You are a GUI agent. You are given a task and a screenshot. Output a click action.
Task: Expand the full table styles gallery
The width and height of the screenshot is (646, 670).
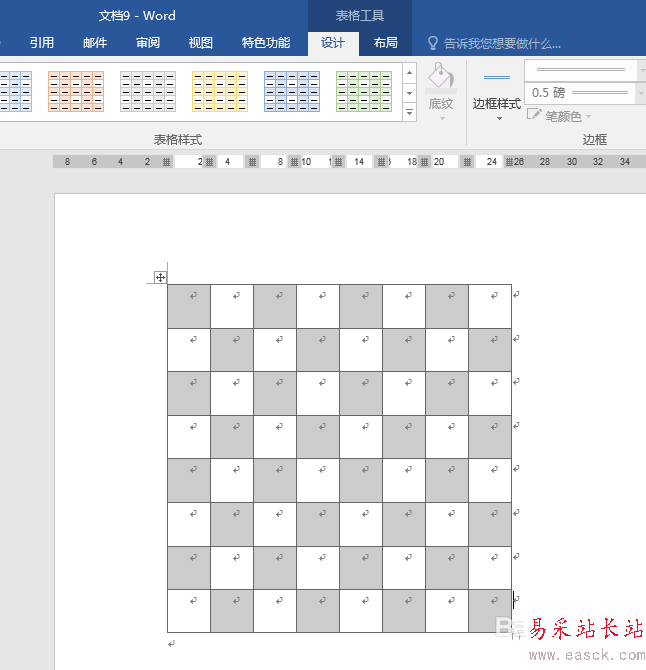click(x=409, y=112)
